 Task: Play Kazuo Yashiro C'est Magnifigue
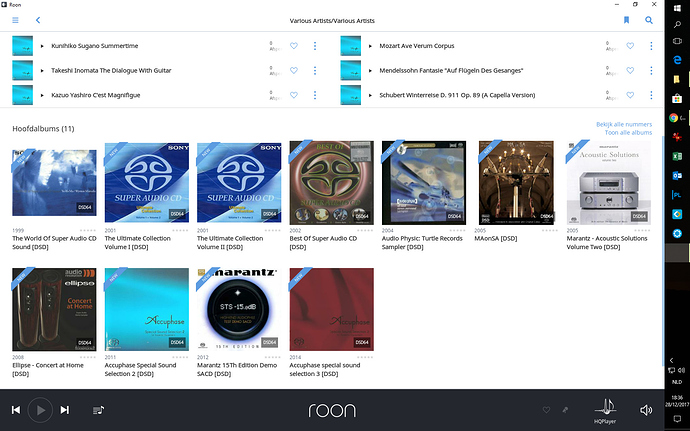coord(42,95)
